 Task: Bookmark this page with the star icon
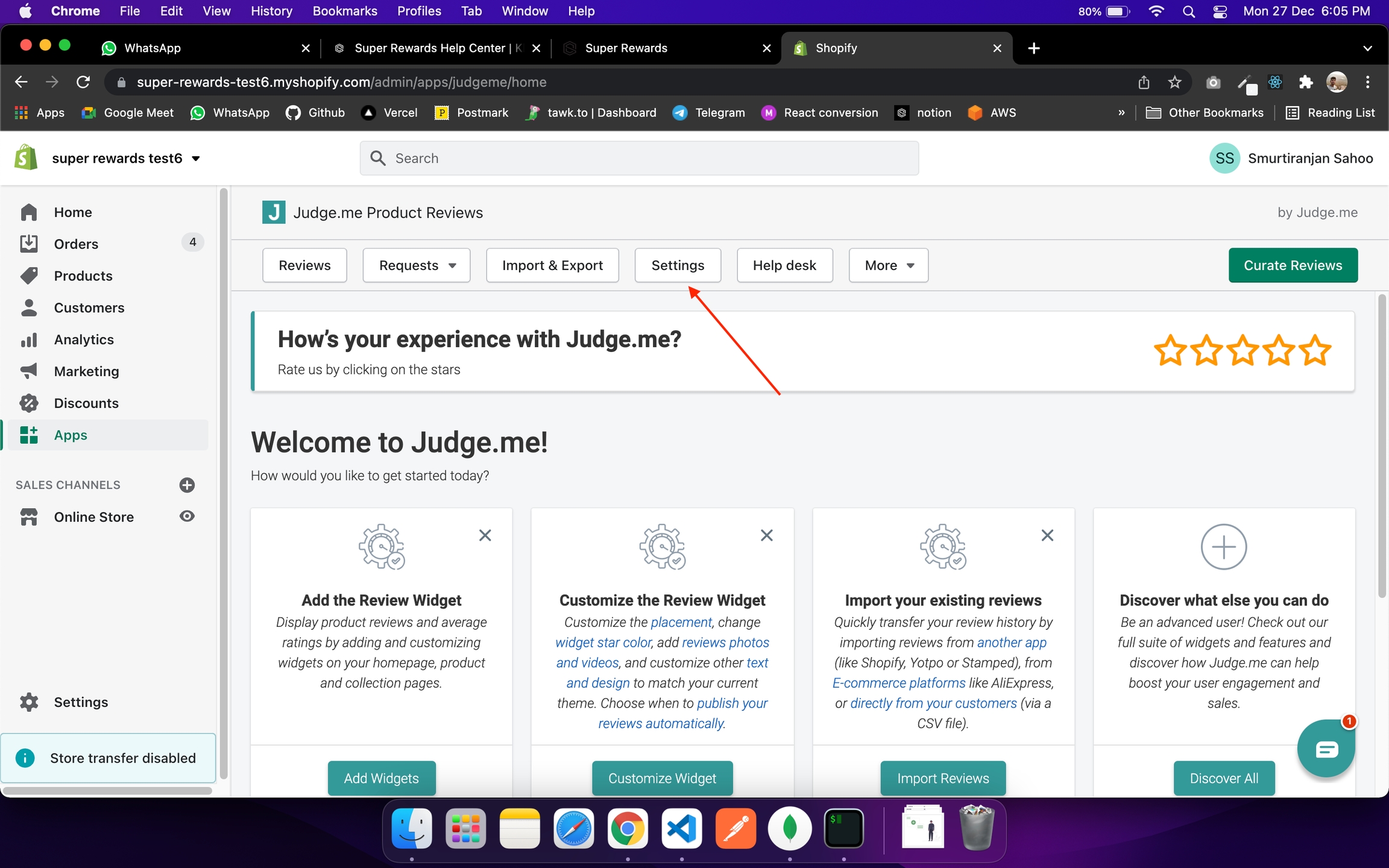[x=1174, y=82]
